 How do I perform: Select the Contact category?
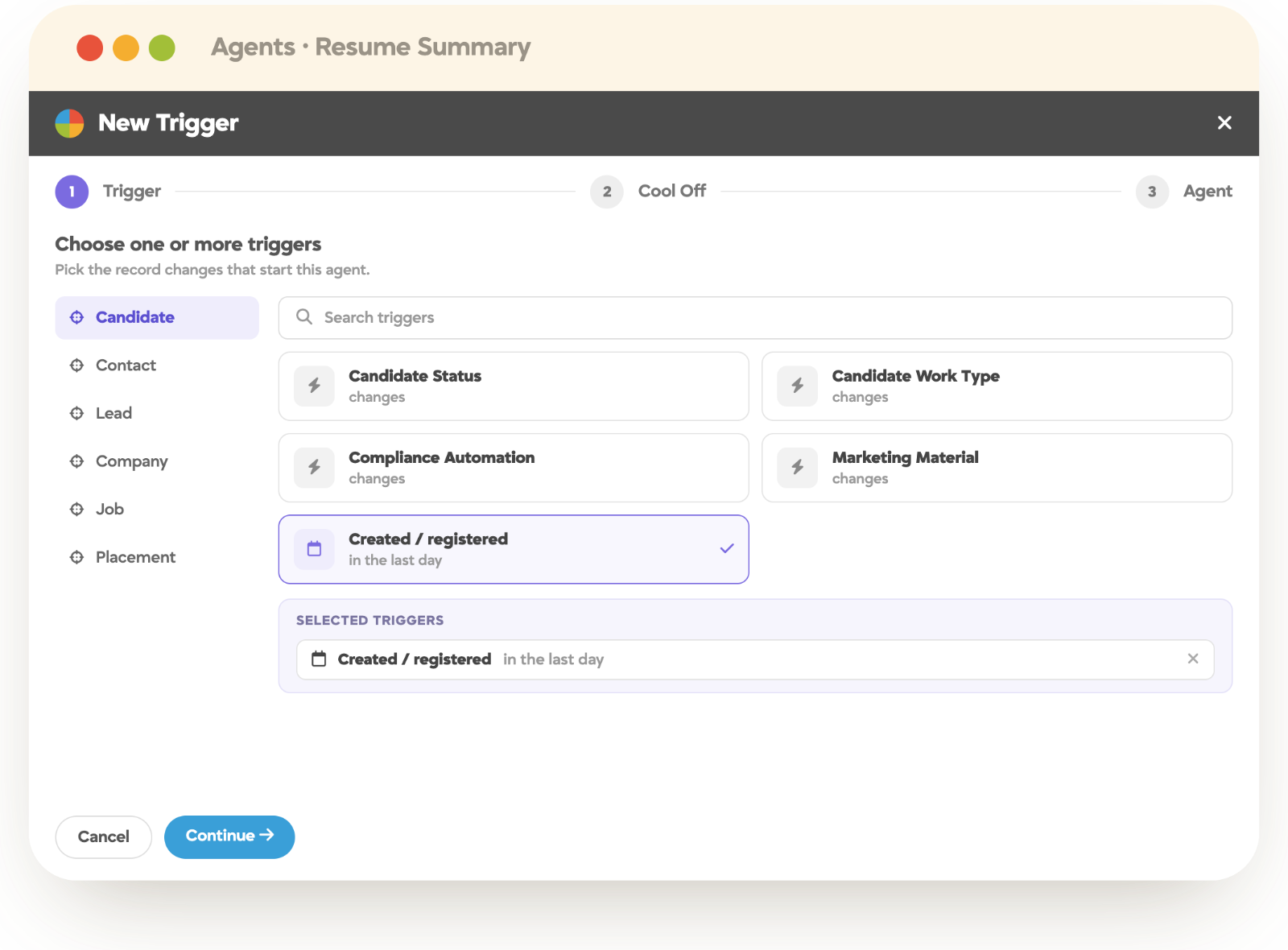[157, 366]
